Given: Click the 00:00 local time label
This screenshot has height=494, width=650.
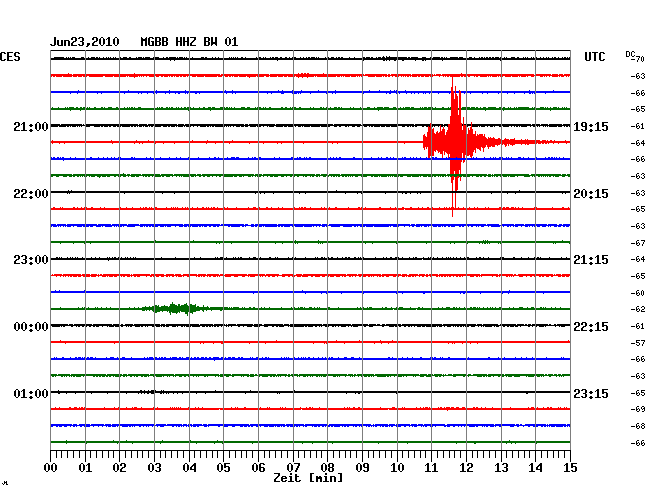Looking at the screenshot, I should pyautogui.click(x=31, y=327).
